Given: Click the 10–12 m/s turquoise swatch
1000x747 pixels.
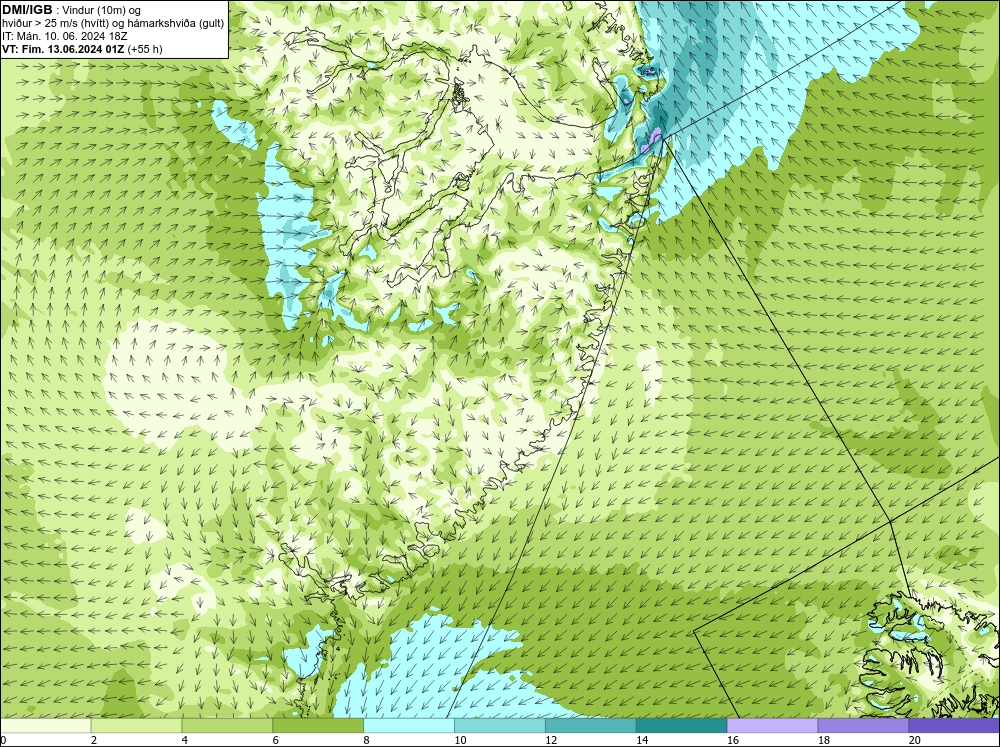Looking at the screenshot, I should tap(500, 725).
